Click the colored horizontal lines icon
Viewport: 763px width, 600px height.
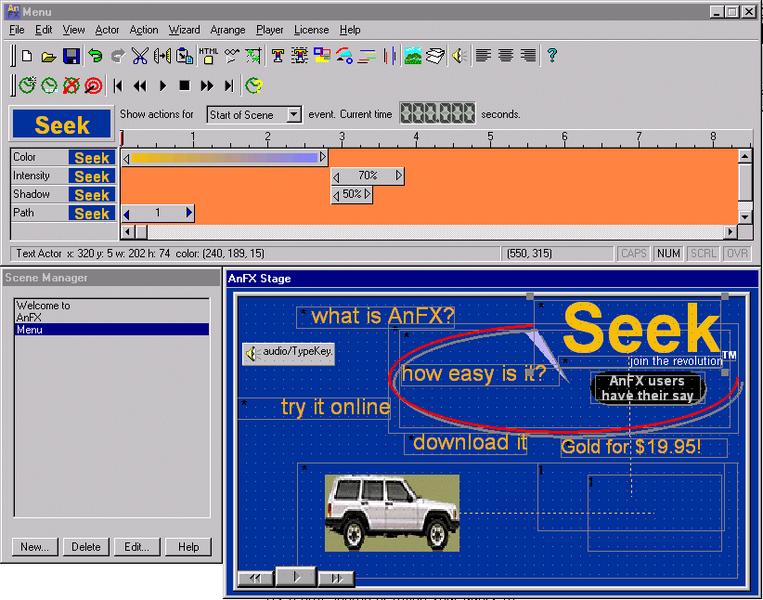(x=366, y=56)
